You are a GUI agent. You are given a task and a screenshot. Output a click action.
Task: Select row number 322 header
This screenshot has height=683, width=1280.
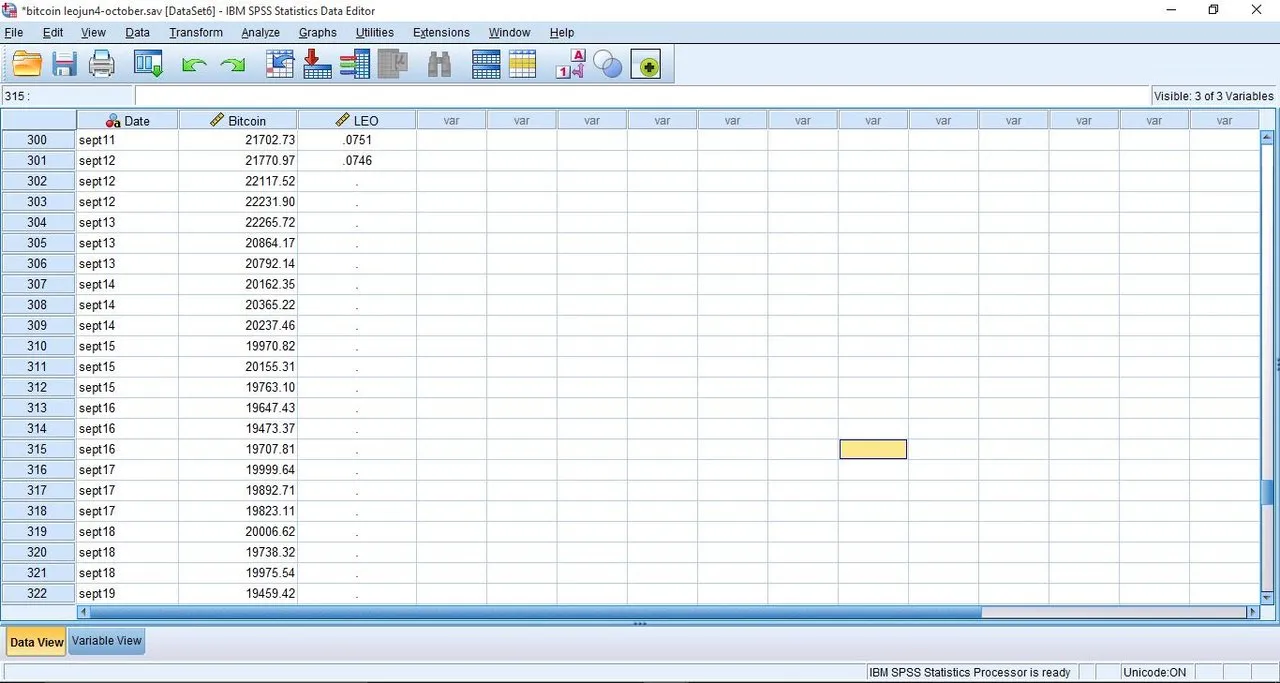click(x=38, y=593)
